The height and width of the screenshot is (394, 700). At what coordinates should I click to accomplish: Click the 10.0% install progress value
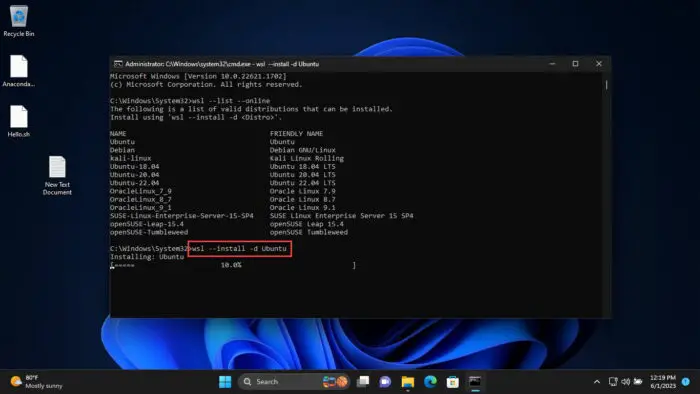coord(231,265)
